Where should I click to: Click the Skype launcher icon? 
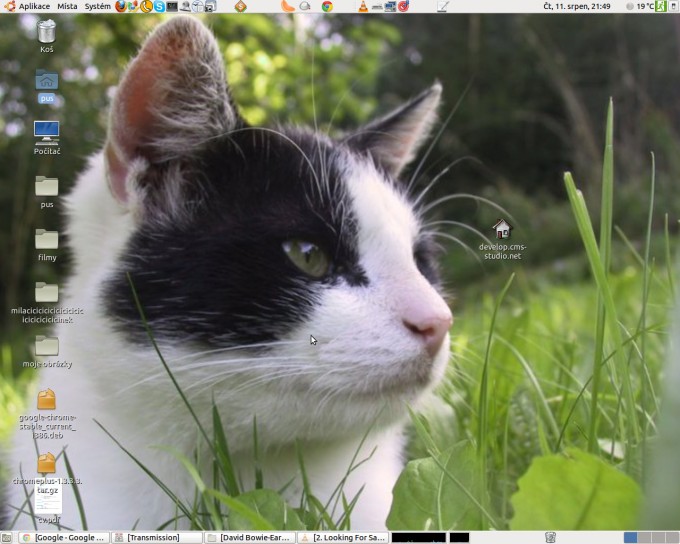[160, 6]
